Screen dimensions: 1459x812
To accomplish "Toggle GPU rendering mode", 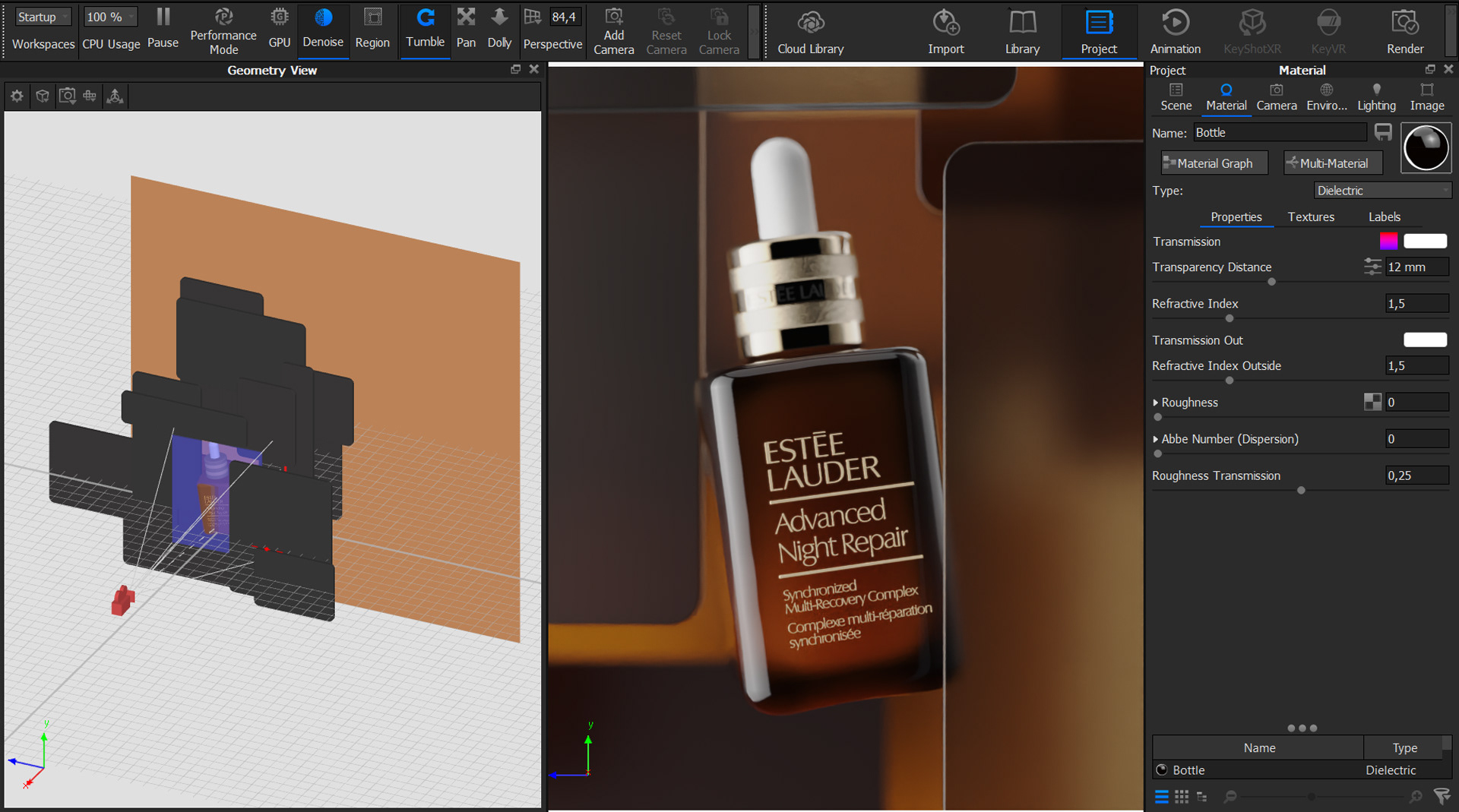I will [280, 29].
